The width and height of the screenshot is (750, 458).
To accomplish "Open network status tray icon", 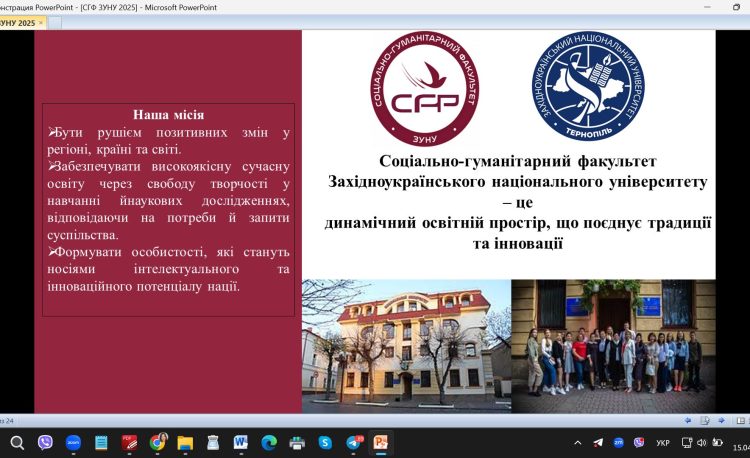I will pos(687,443).
